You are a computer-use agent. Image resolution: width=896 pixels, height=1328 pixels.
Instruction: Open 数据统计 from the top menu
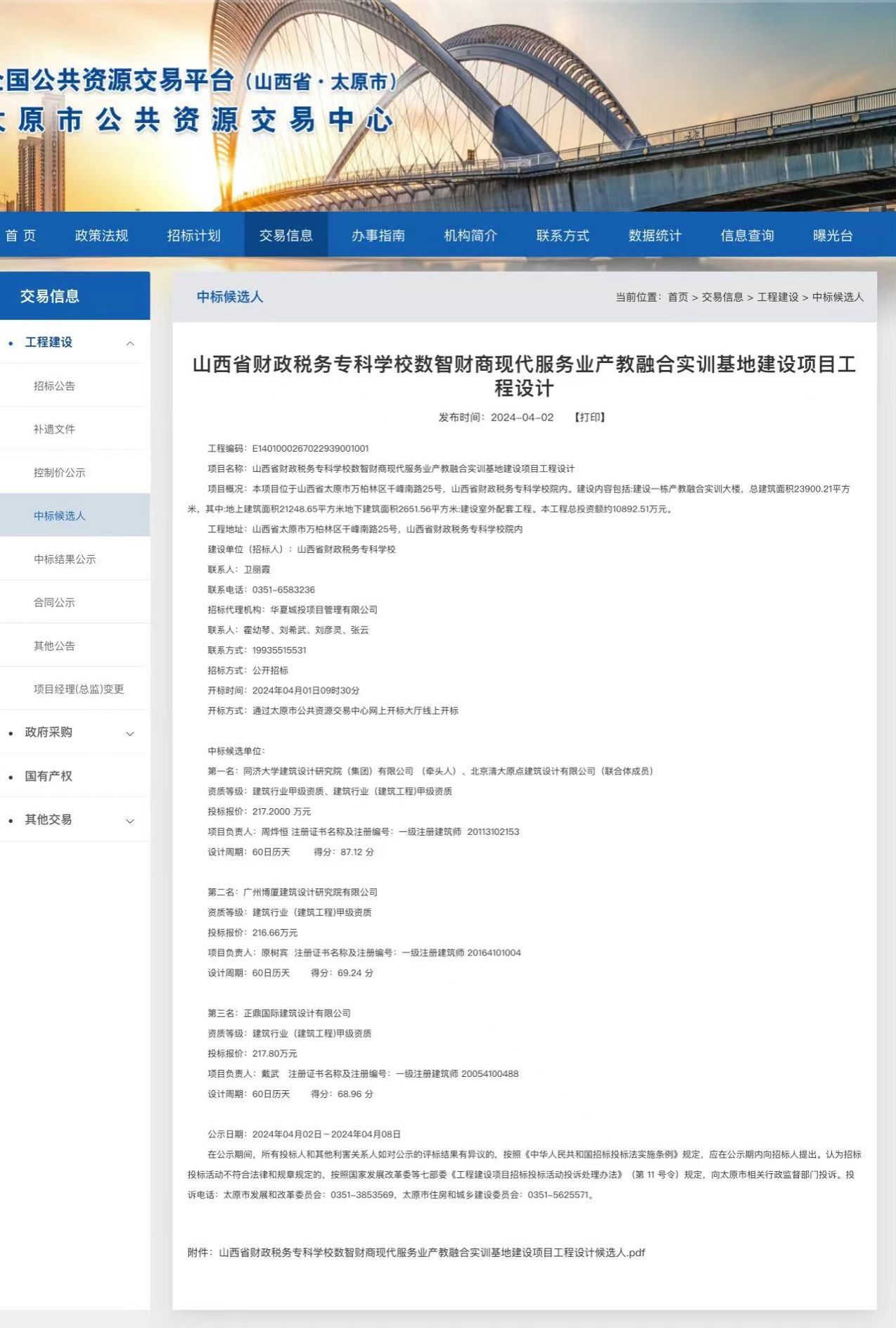click(x=655, y=236)
